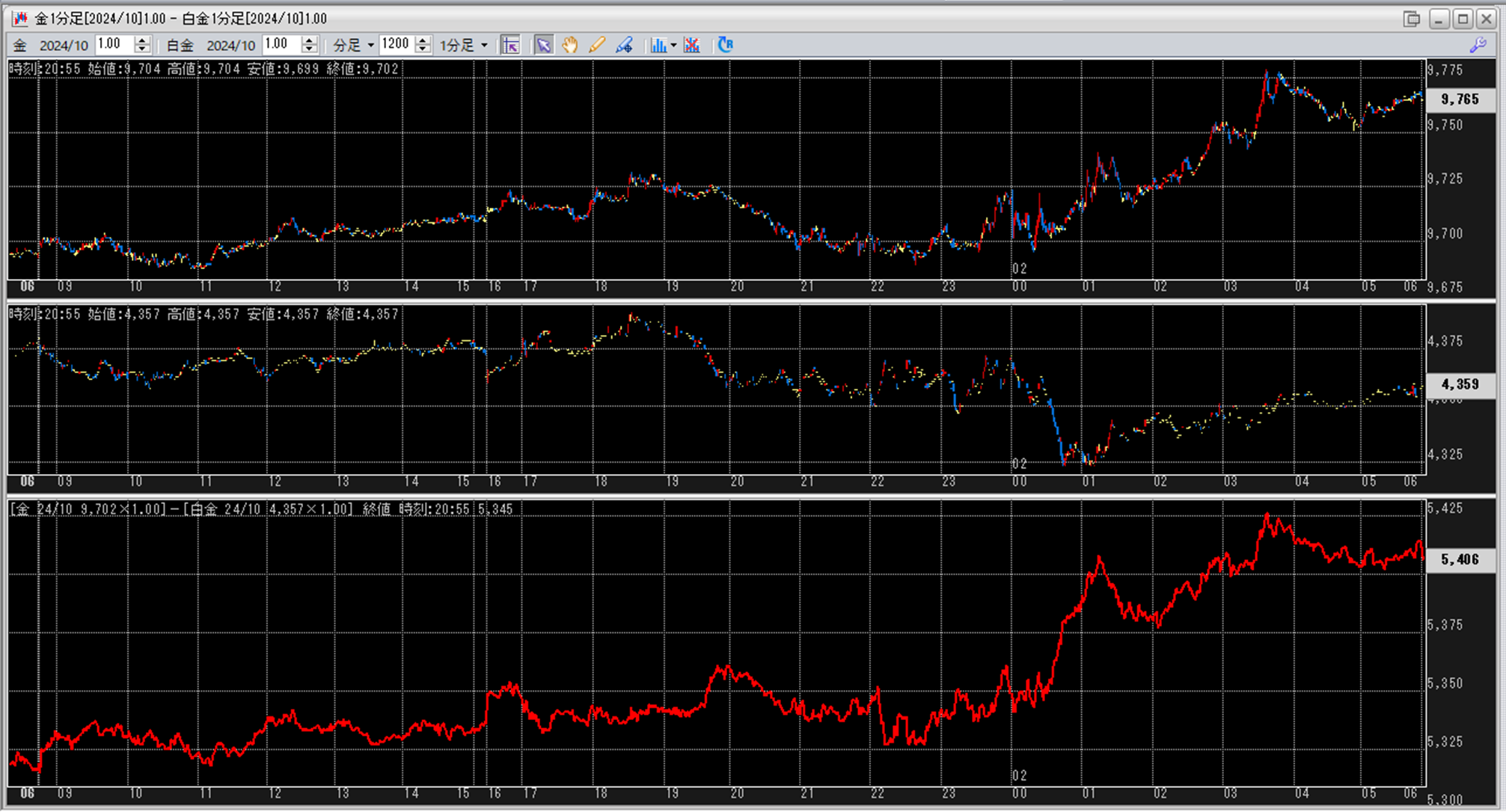Click the restore-down window icon
The width and height of the screenshot is (1506, 812).
(1411, 19)
